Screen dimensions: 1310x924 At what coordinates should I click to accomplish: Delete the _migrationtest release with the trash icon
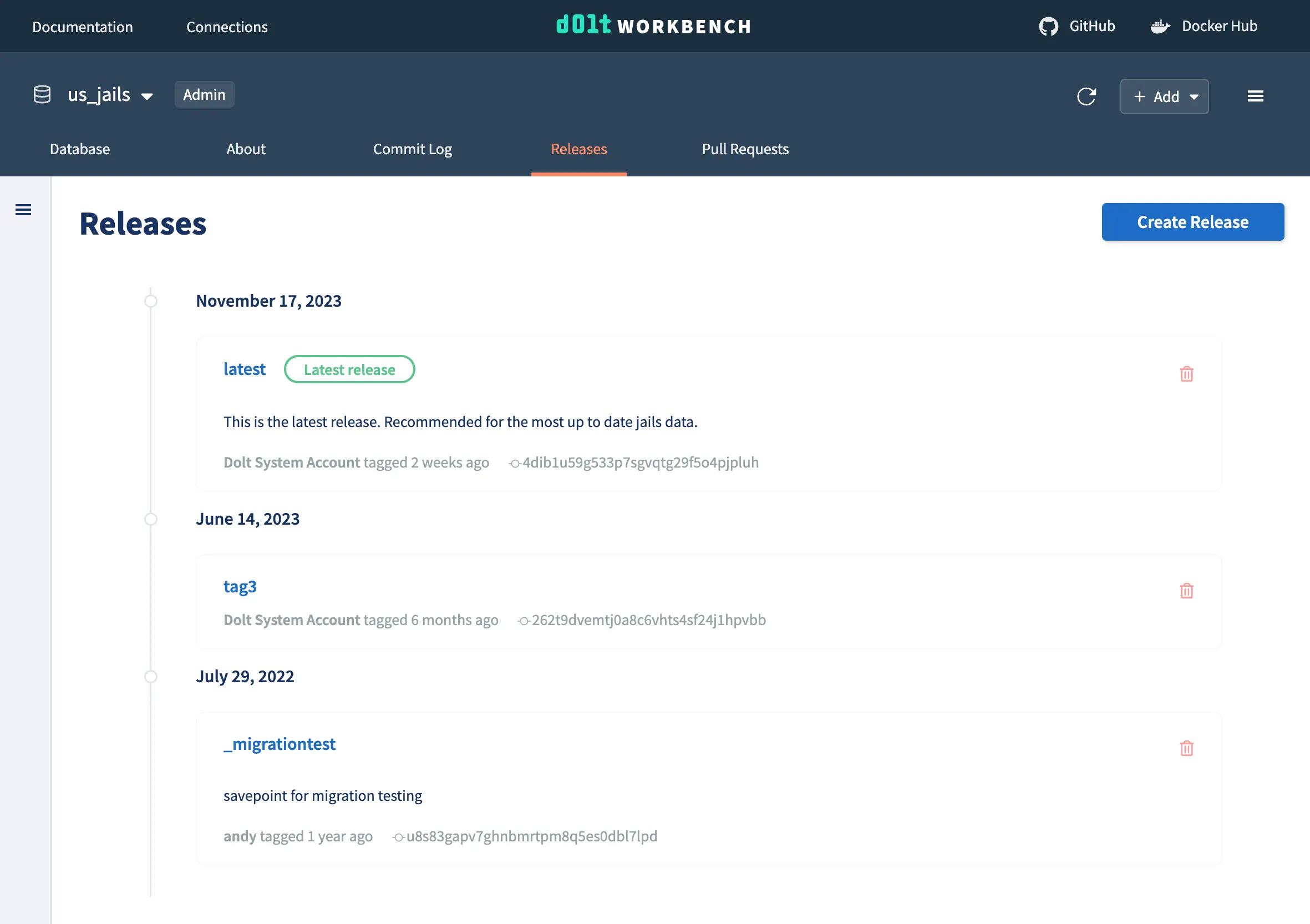pyautogui.click(x=1186, y=748)
